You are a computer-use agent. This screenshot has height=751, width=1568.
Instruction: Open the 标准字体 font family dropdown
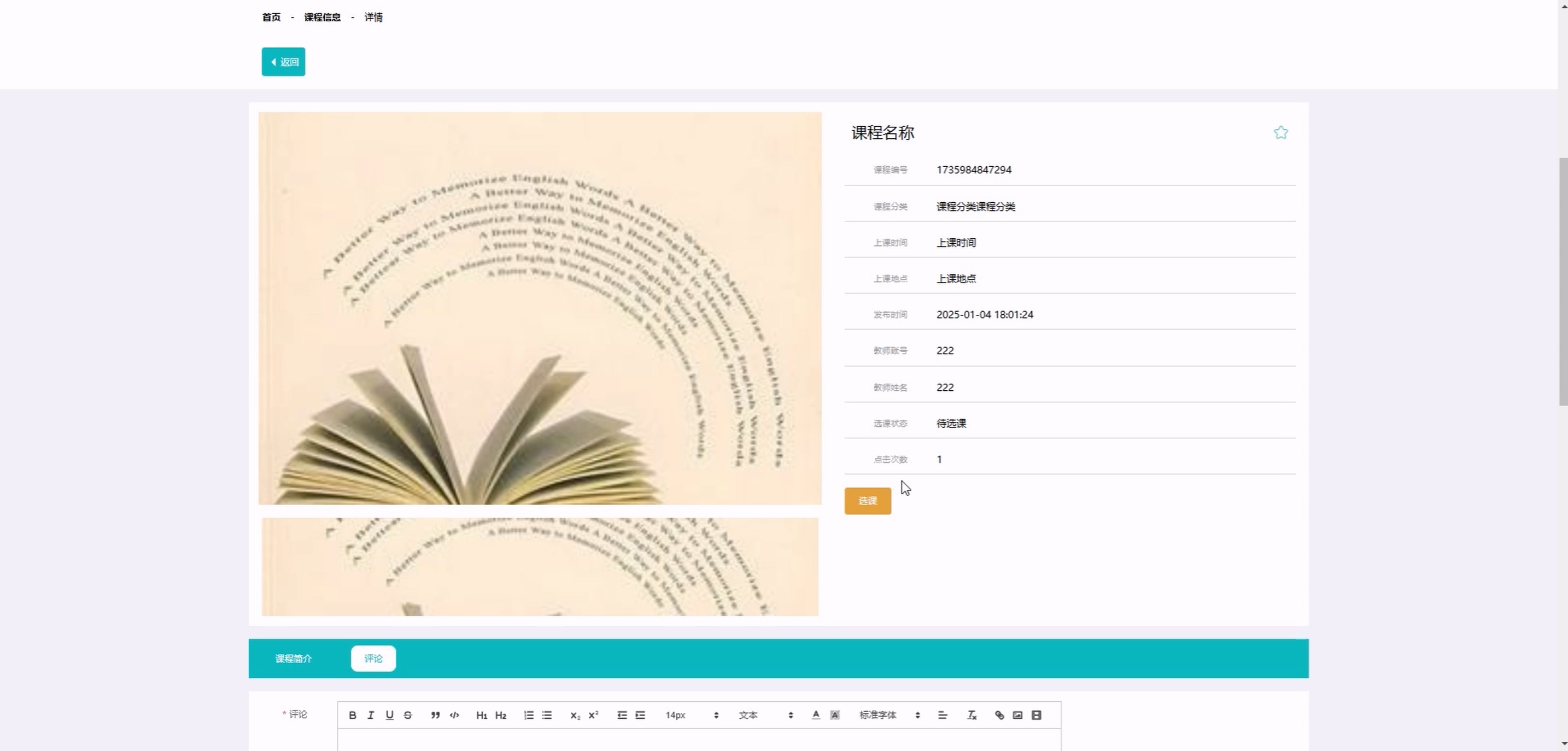point(888,715)
